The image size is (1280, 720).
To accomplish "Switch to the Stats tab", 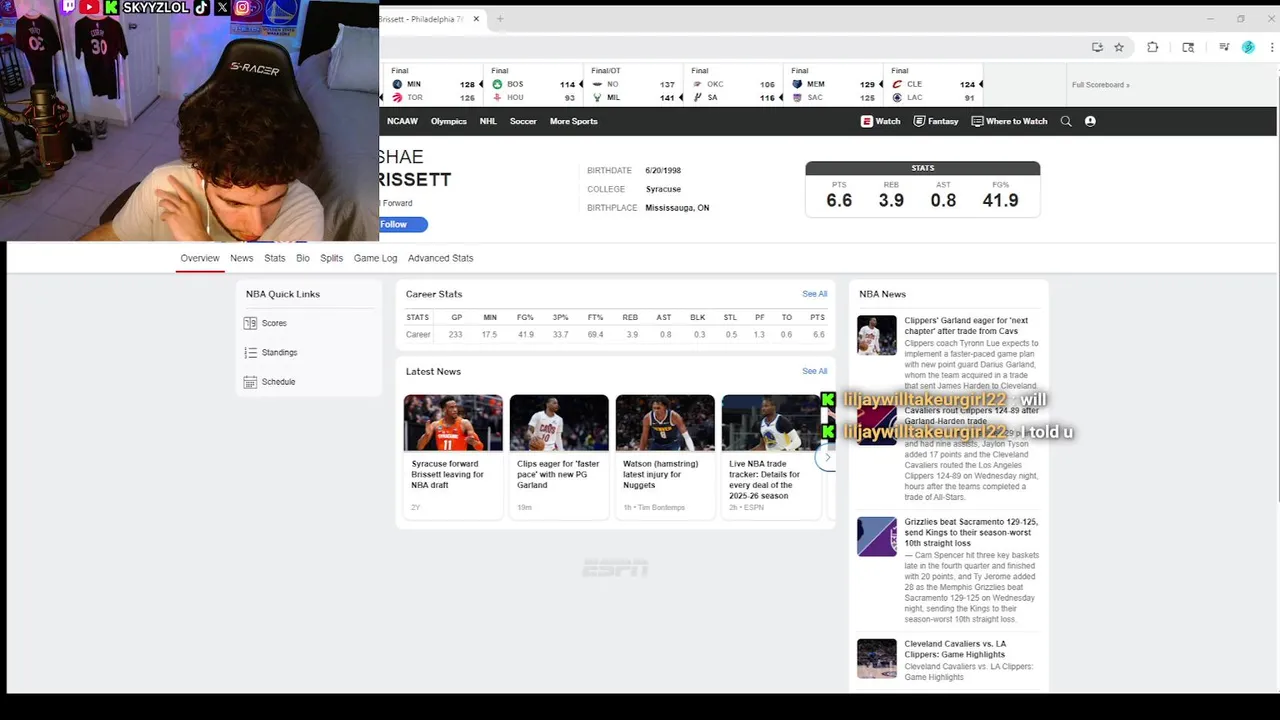I will [275, 258].
